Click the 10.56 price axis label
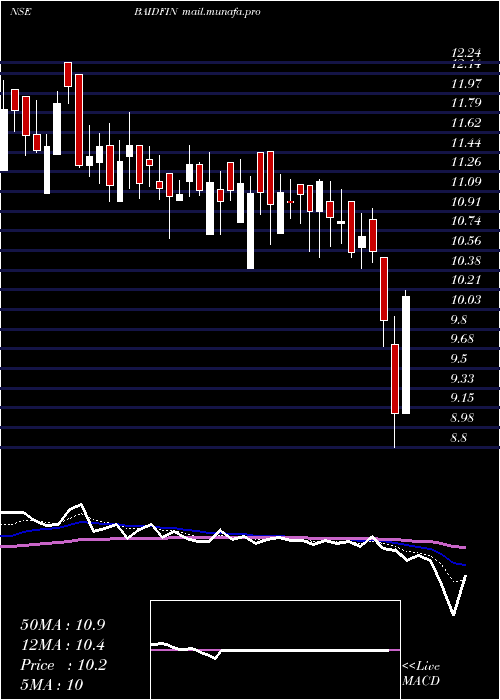Screen dimensions: 500x700 click(466, 241)
